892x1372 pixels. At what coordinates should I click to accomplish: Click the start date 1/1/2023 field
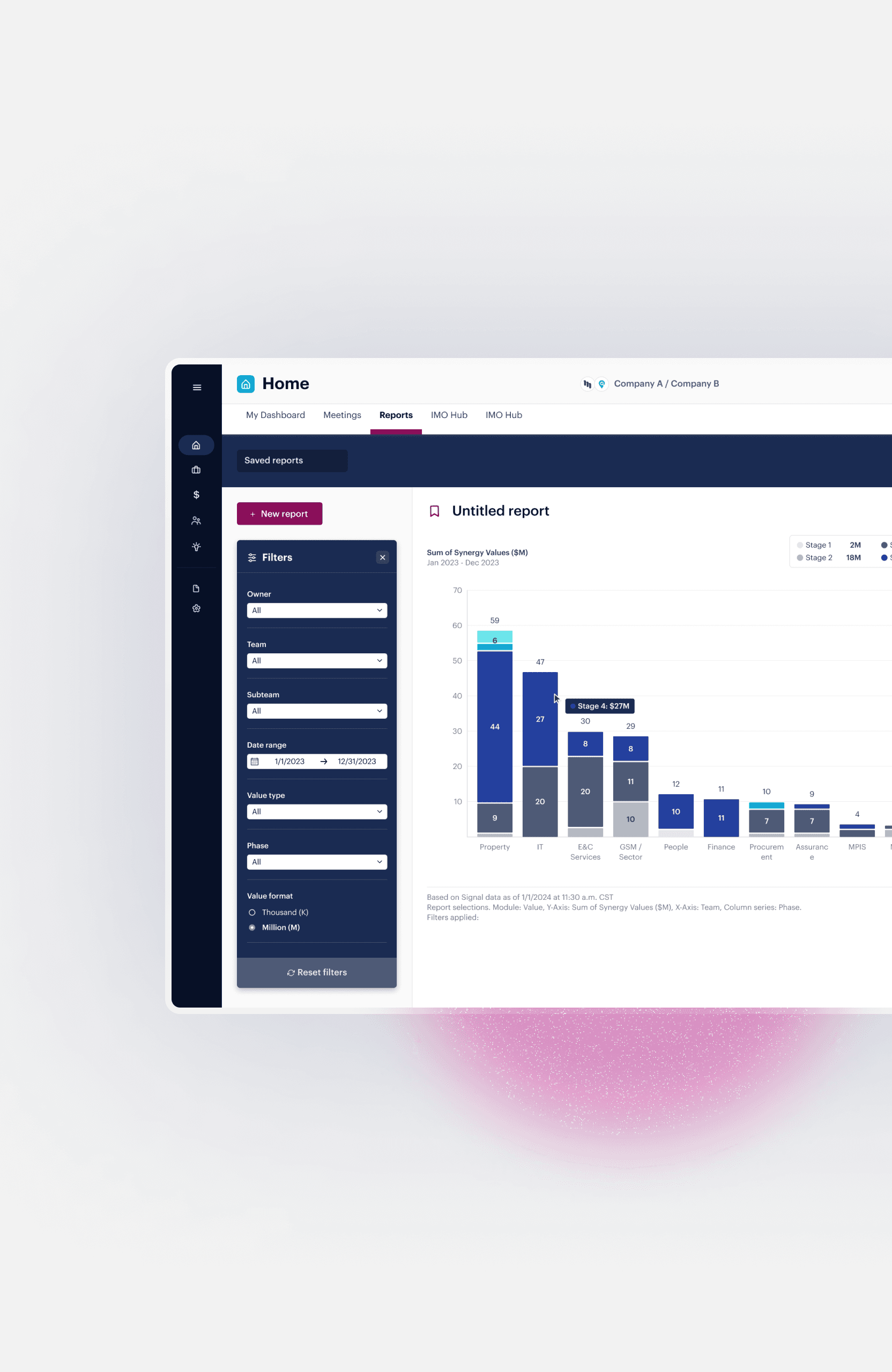(289, 762)
